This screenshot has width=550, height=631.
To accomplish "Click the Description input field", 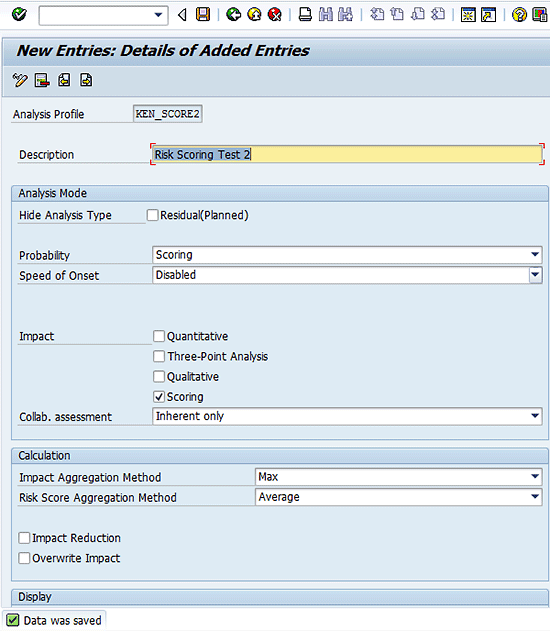I will [347, 155].
